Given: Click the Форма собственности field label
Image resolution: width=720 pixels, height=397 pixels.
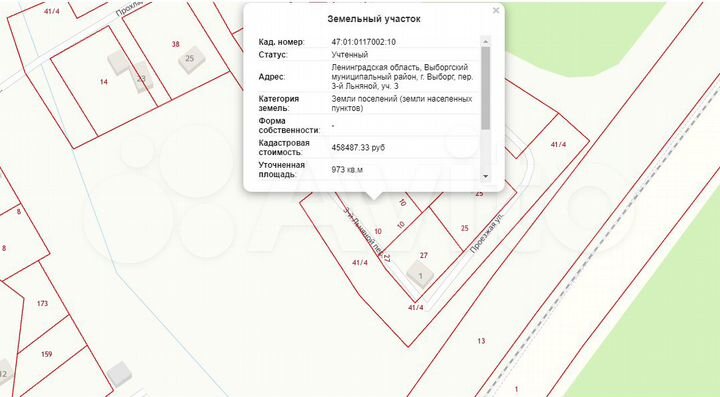Looking at the screenshot, I should pos(289,125).
